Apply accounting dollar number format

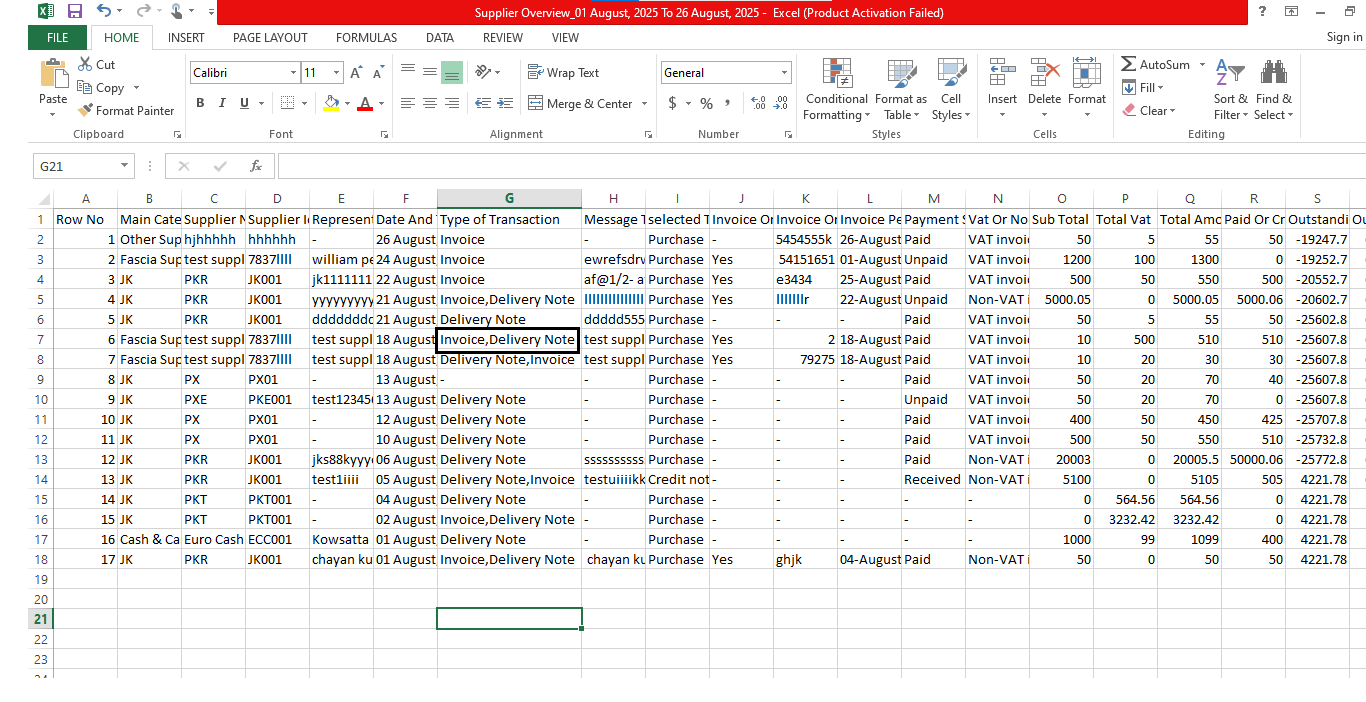coord(673,103)
